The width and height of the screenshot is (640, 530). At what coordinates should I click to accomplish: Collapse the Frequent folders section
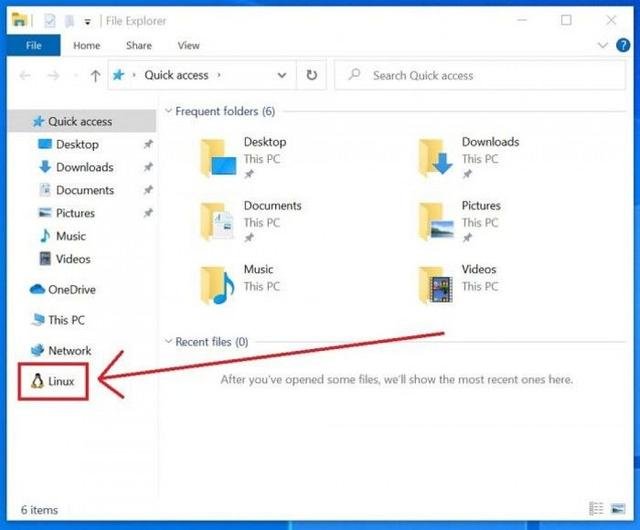tap(166, 111)
